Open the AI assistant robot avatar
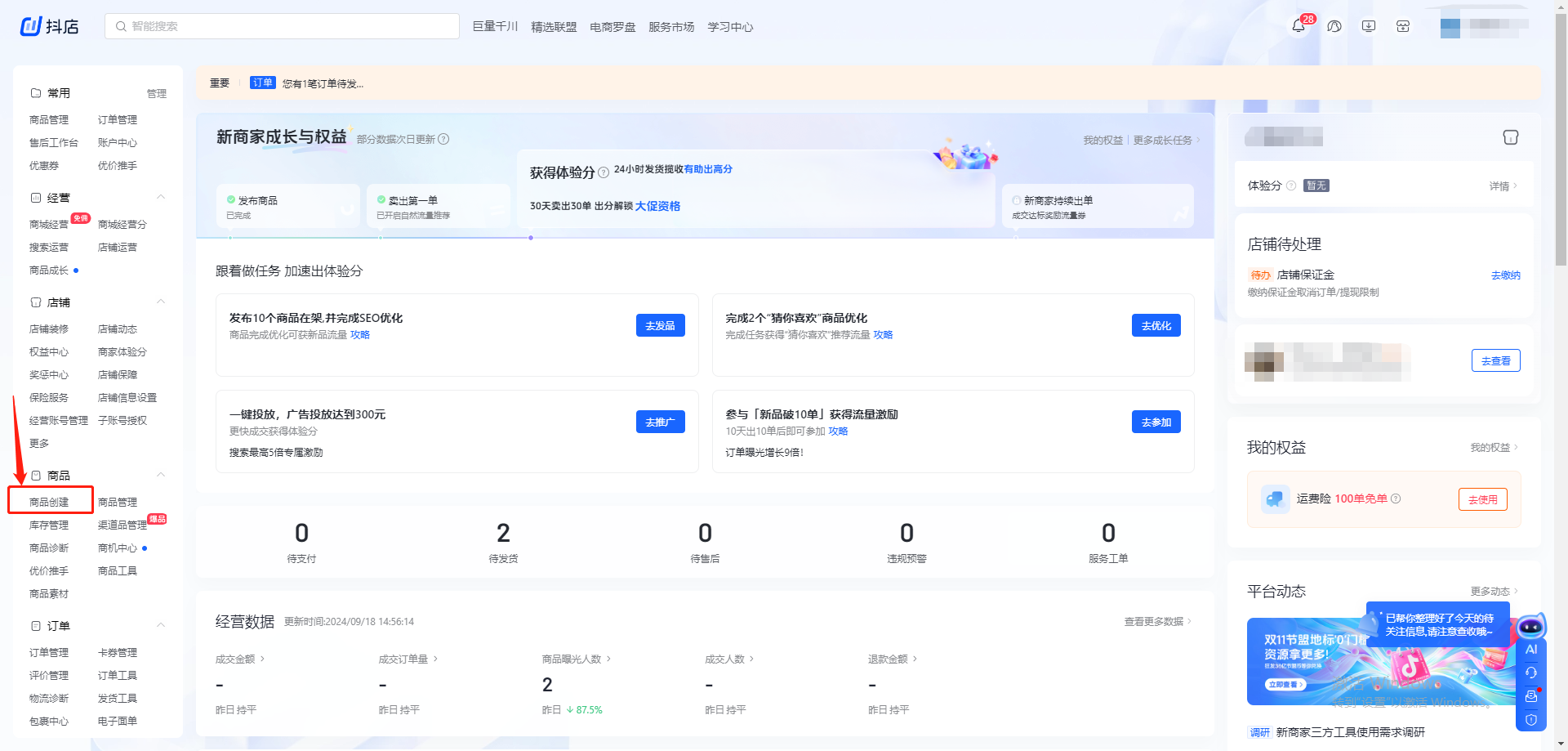1568x751 pixels. tap(1530, 627)
